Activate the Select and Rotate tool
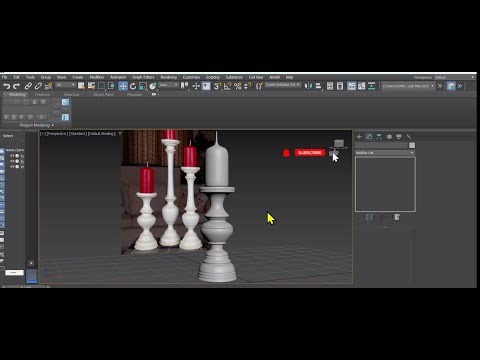 (x=133, y=86)
